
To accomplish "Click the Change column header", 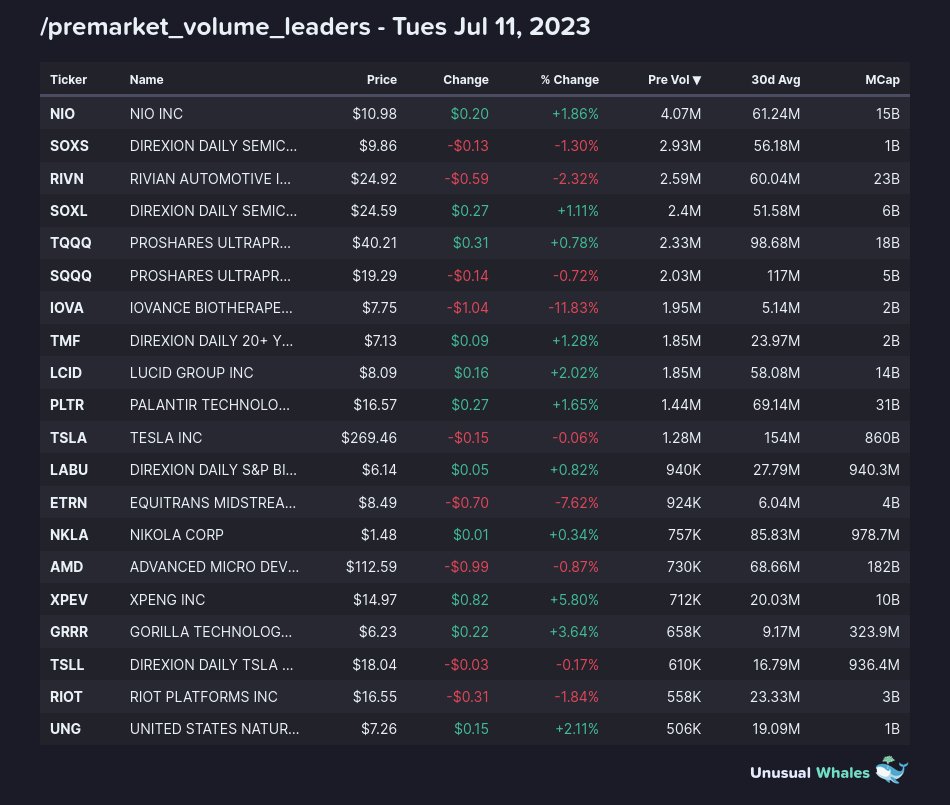I will (465, 80).
